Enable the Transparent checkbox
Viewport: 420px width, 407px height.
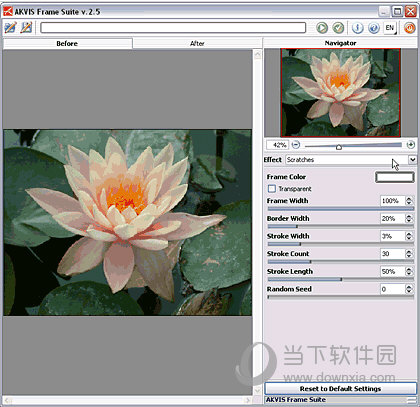[272, 189]
